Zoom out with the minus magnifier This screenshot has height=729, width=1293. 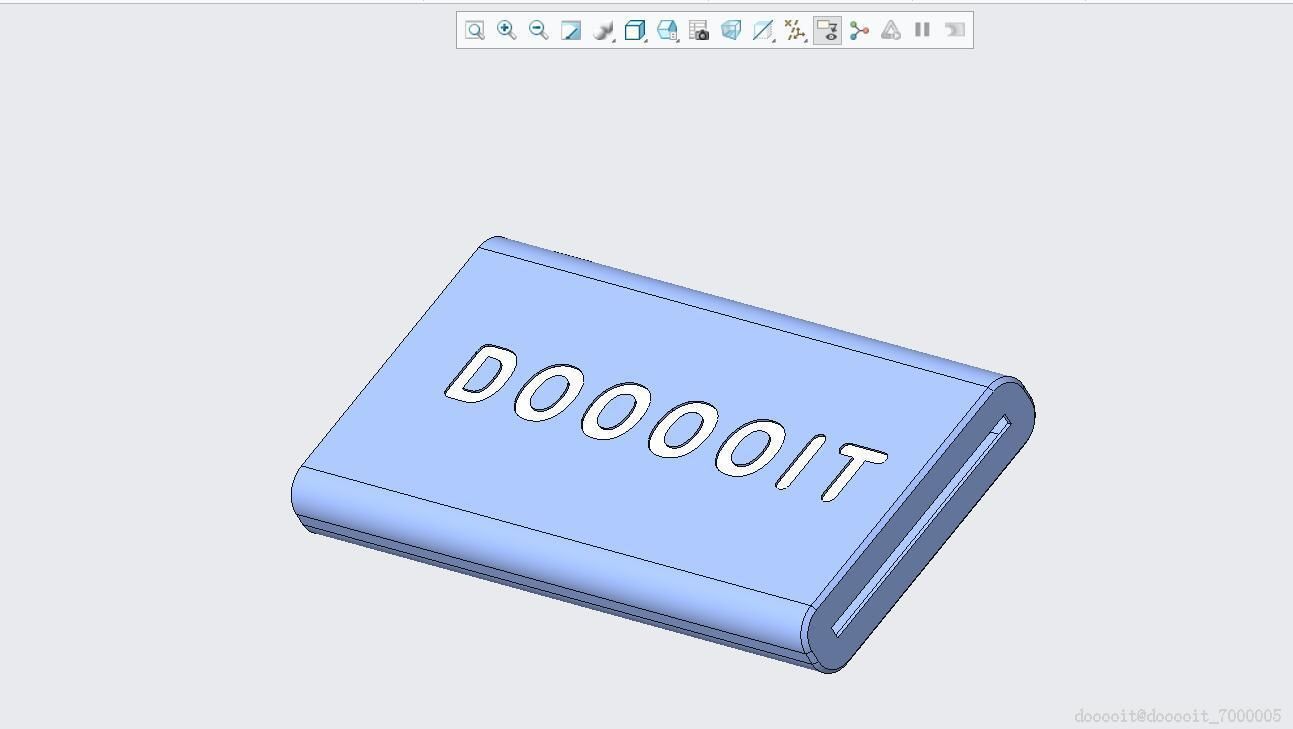click(539, 30)
